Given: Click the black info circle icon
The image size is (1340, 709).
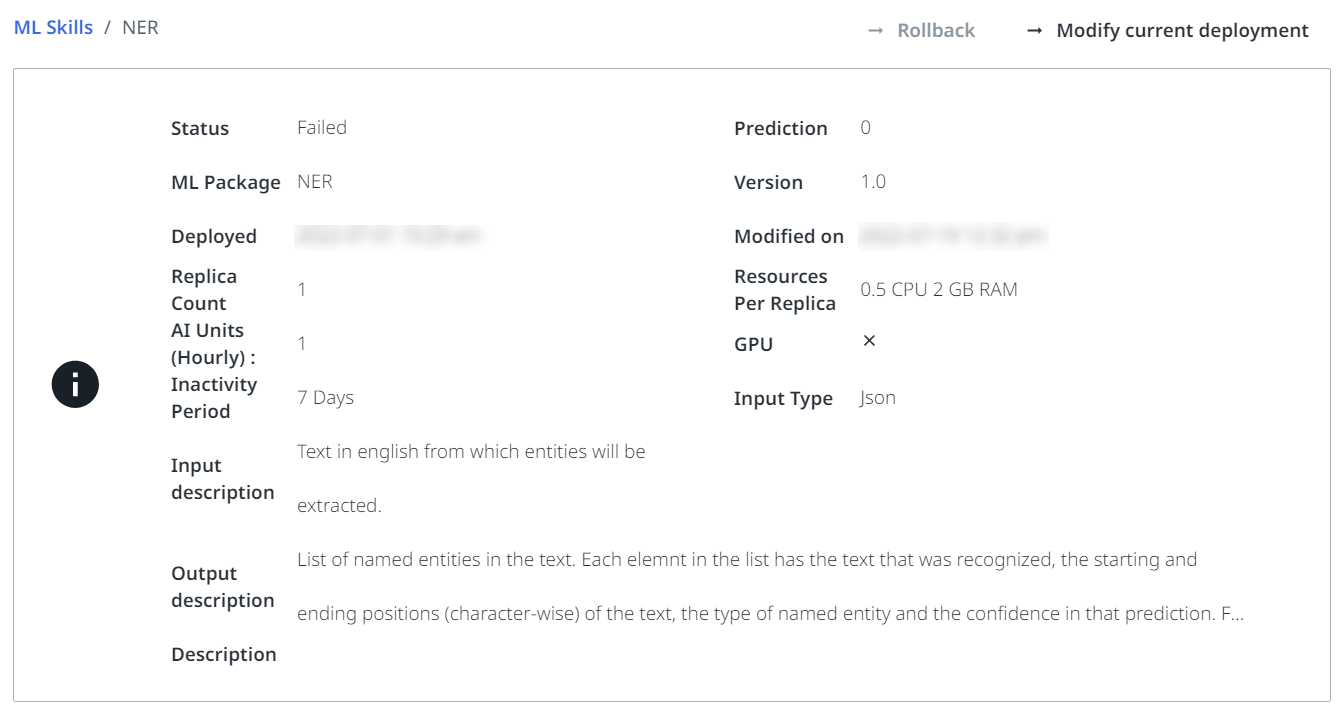Looking at the screenshot, I should click(75, 384).
